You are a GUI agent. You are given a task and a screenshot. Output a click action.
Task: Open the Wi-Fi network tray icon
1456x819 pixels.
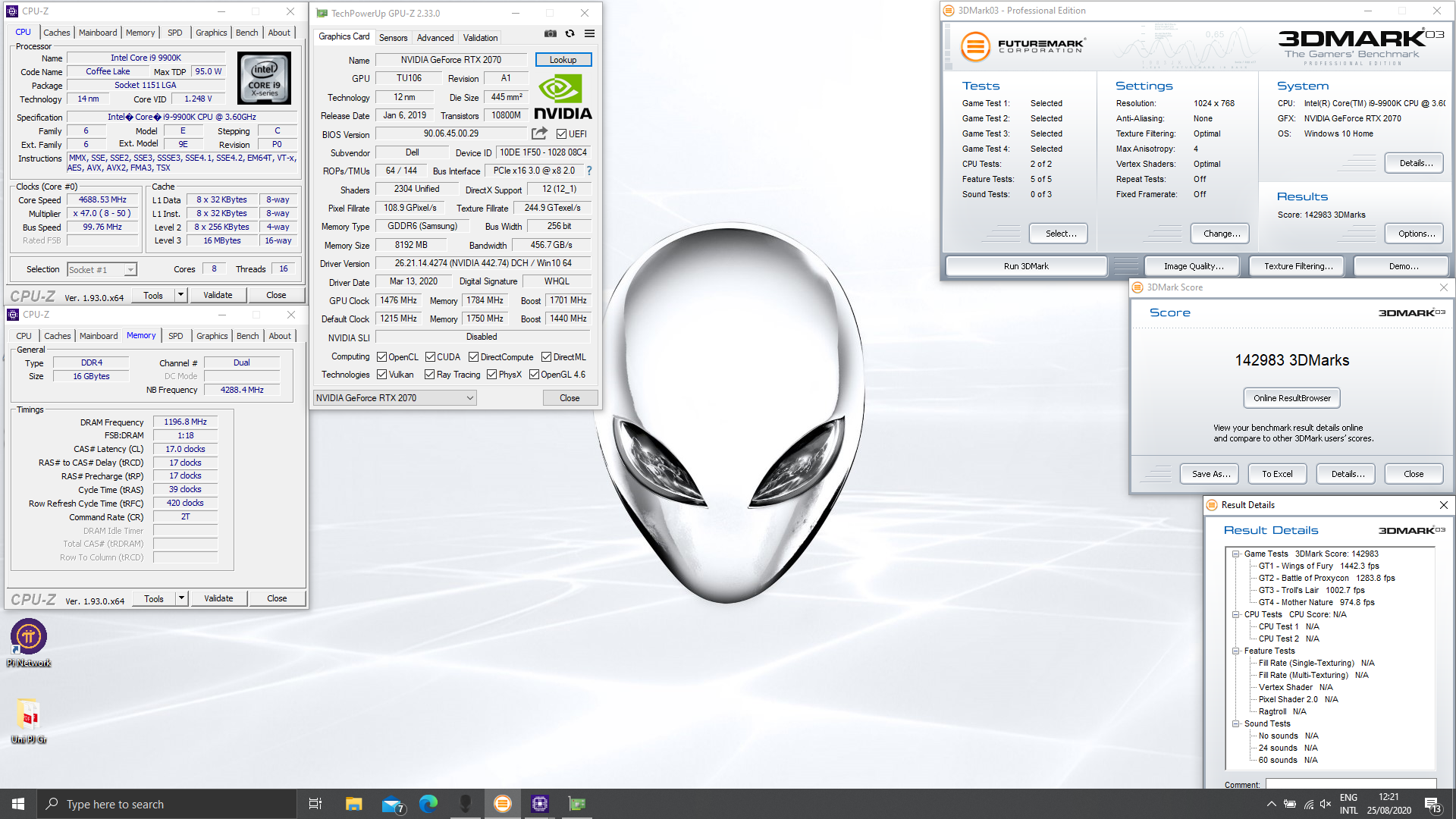click(1308, 804)
